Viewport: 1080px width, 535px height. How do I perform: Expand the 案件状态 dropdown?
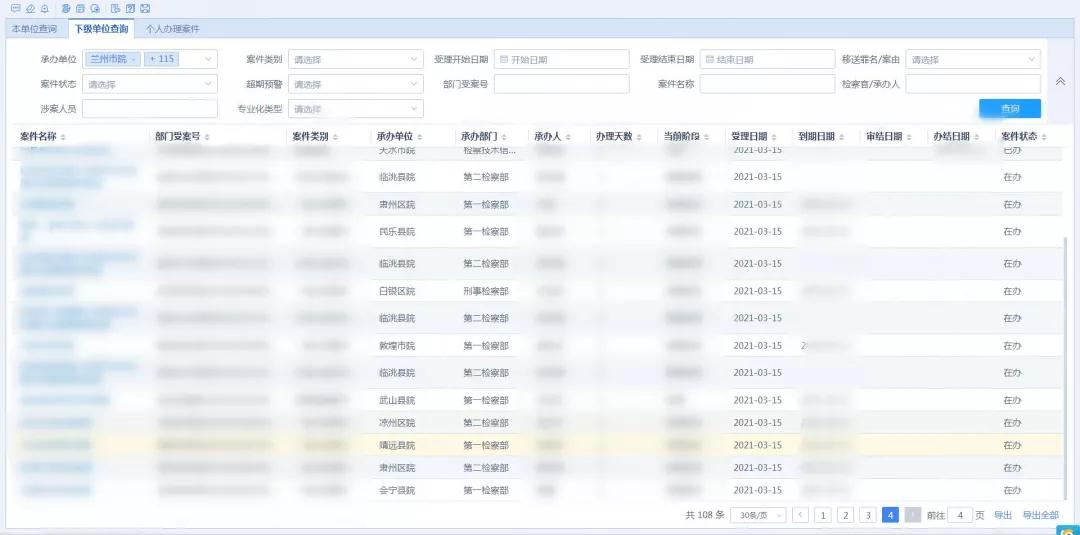[149, 85]
